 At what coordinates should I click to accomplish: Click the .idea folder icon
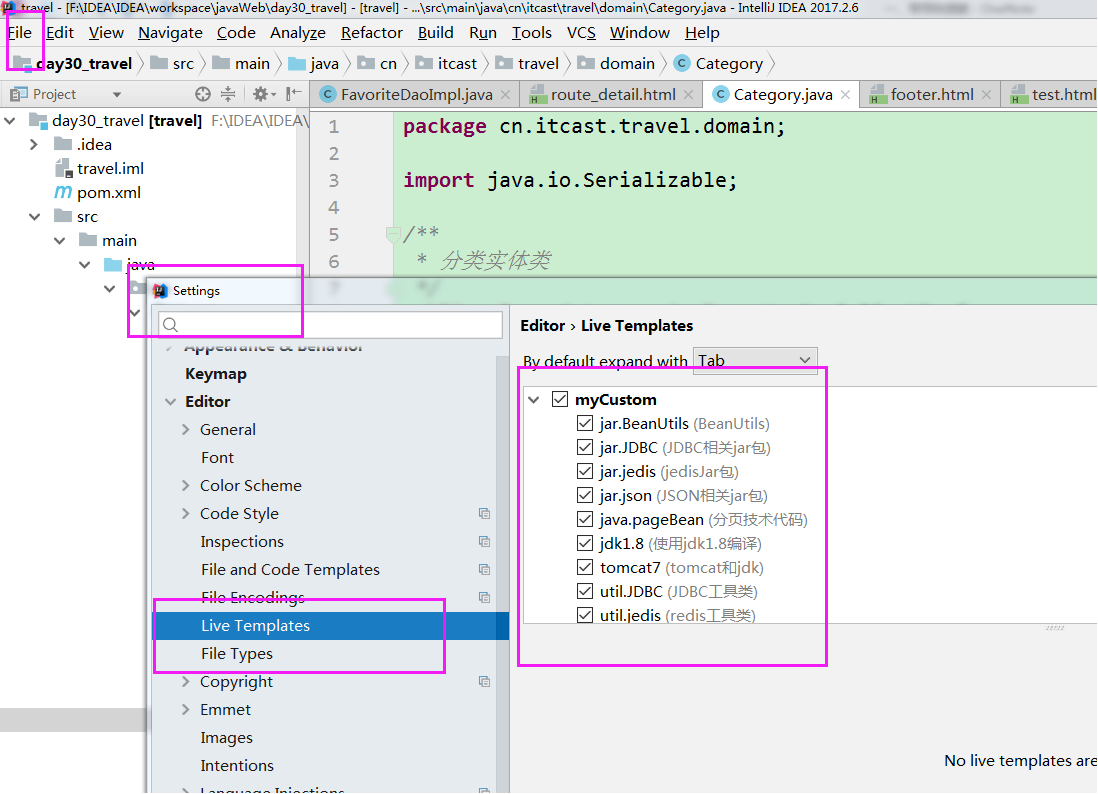(63, 144)
